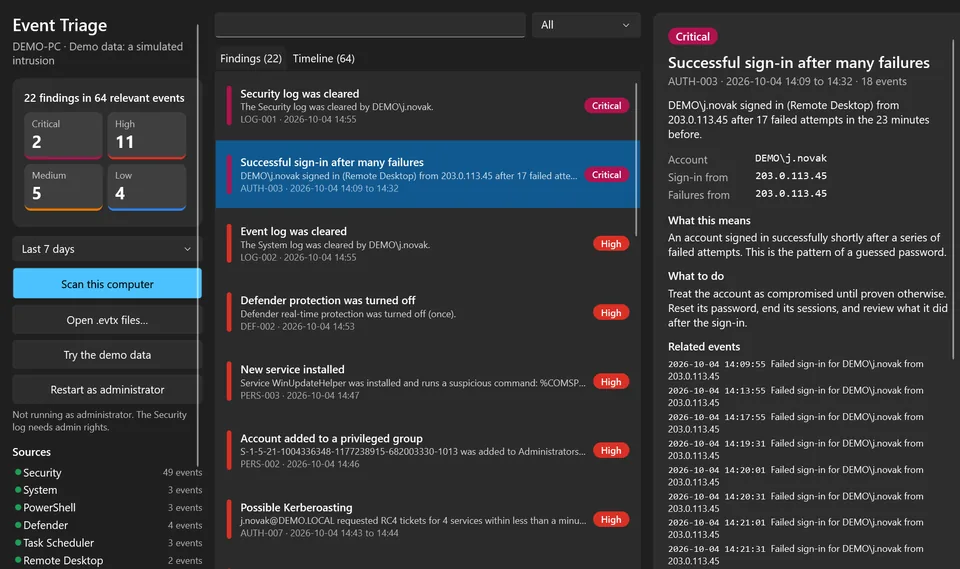Click the left sidebar scrollbar
The image size is (960, 569).
(198, 245)
